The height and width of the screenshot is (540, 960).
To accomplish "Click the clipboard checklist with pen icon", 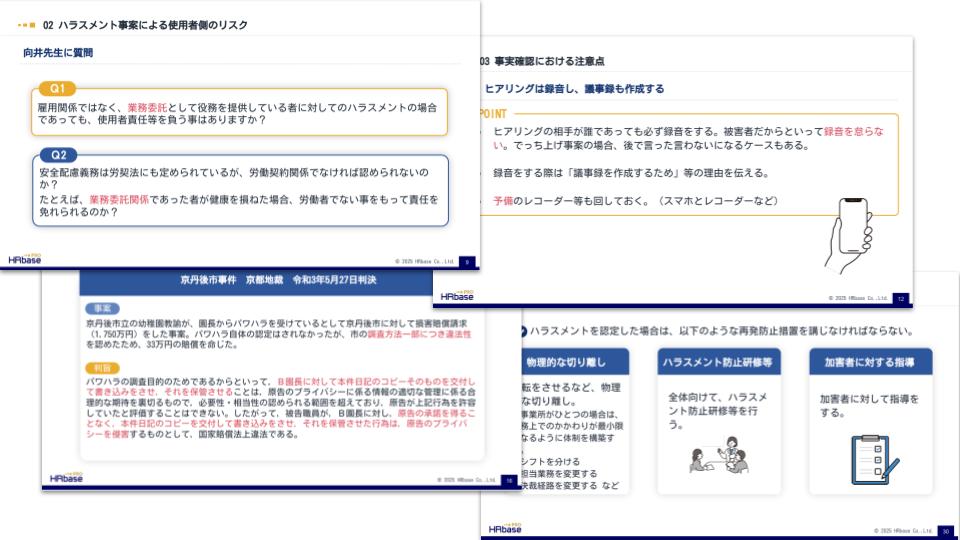I will pyautogui.click(x=870, y=458).
